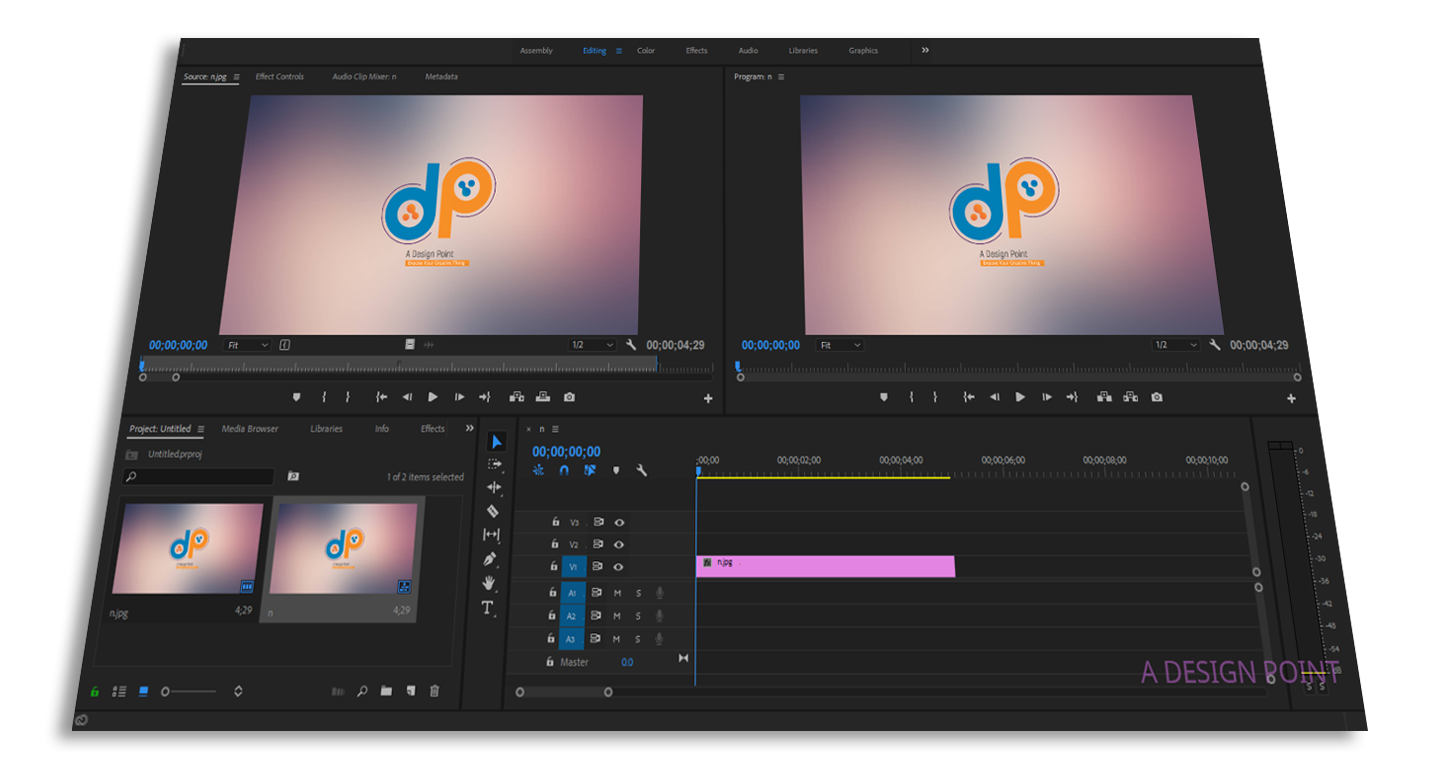Delete selected item with trash icon
Screen dimensions: 1440x770
tap(434, 691)
